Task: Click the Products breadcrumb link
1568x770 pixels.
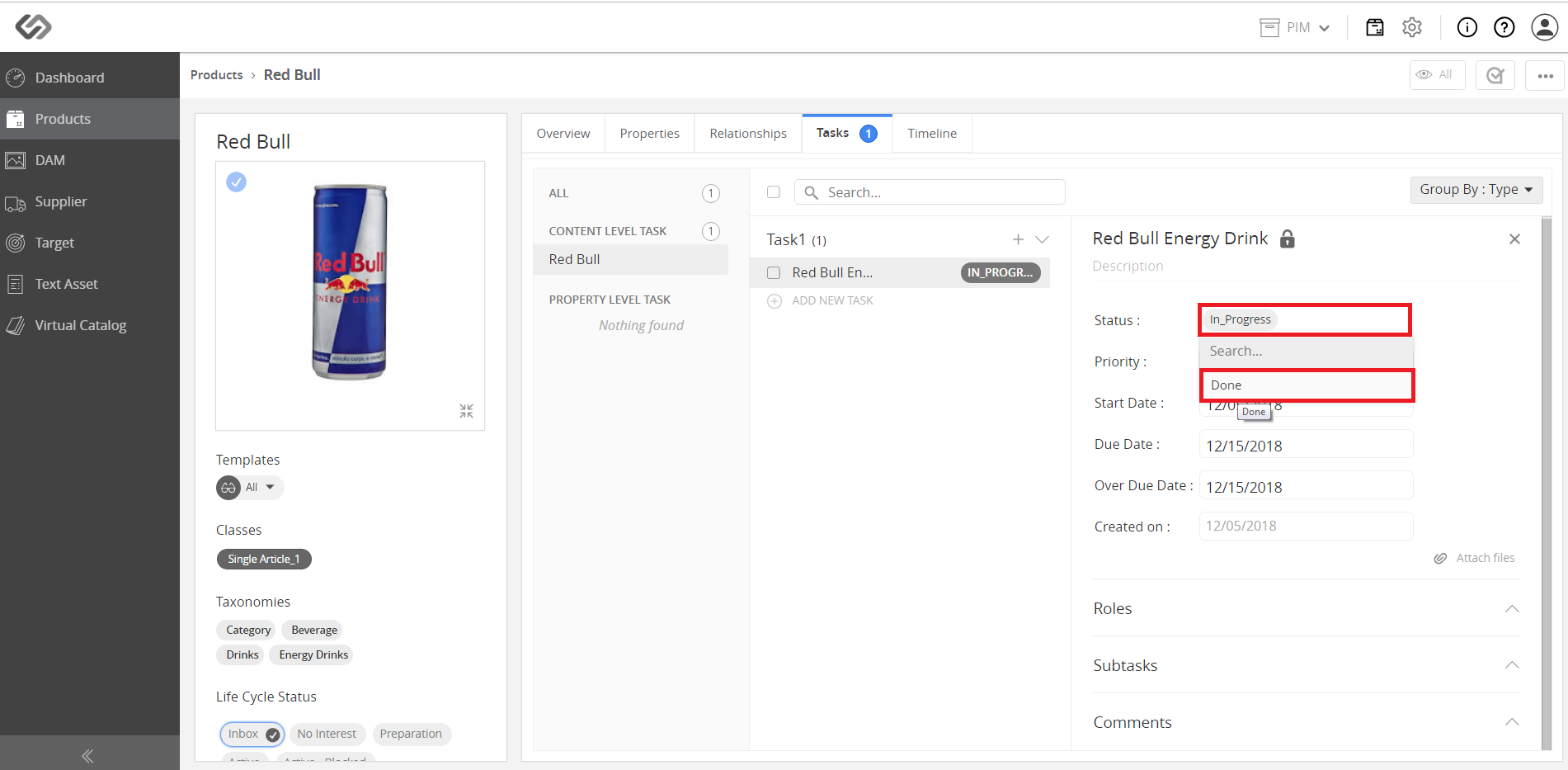Action: (x=217, y=75)
